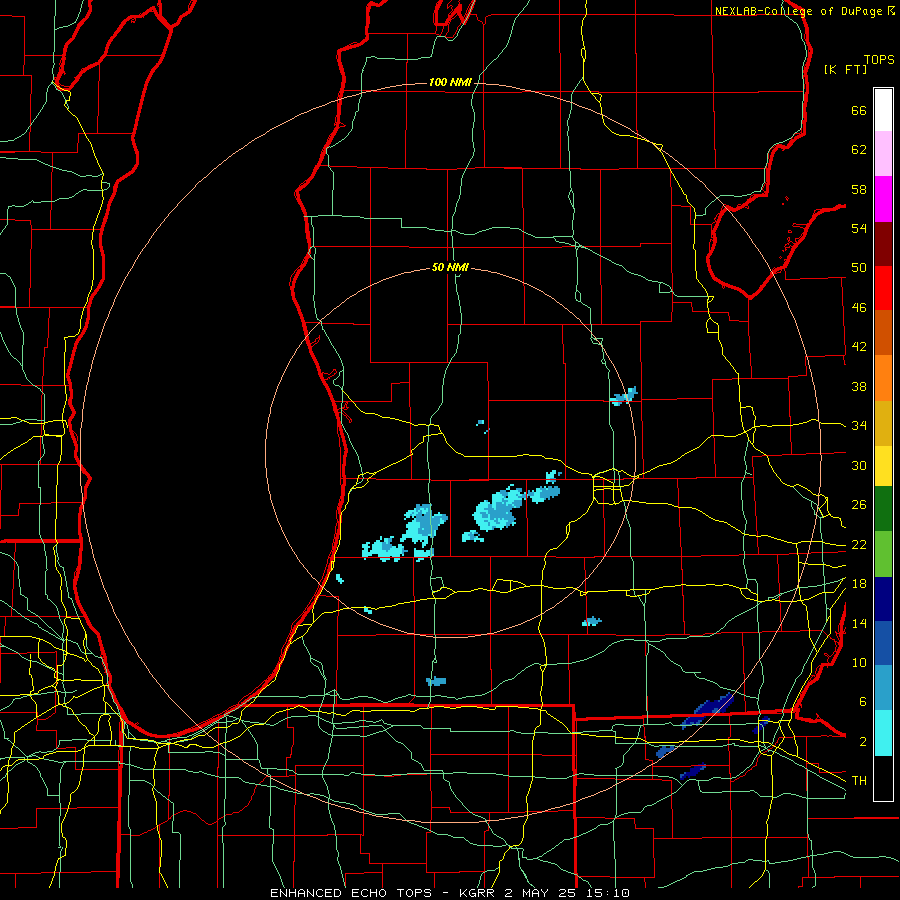Select the dark red 54 K FT swatch

[x=883, y=244]
